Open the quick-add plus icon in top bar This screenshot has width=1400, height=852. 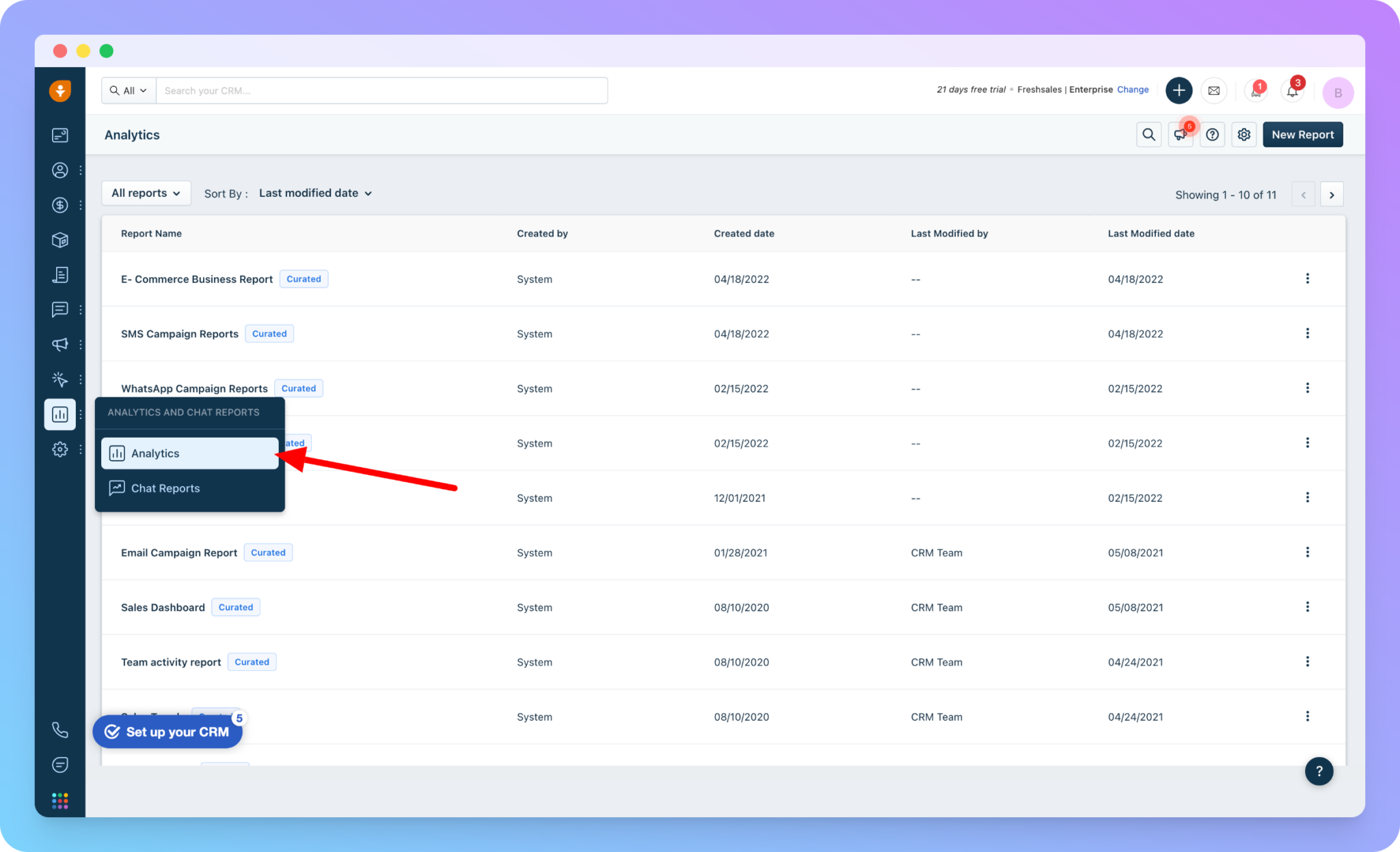click(1179, 90)
